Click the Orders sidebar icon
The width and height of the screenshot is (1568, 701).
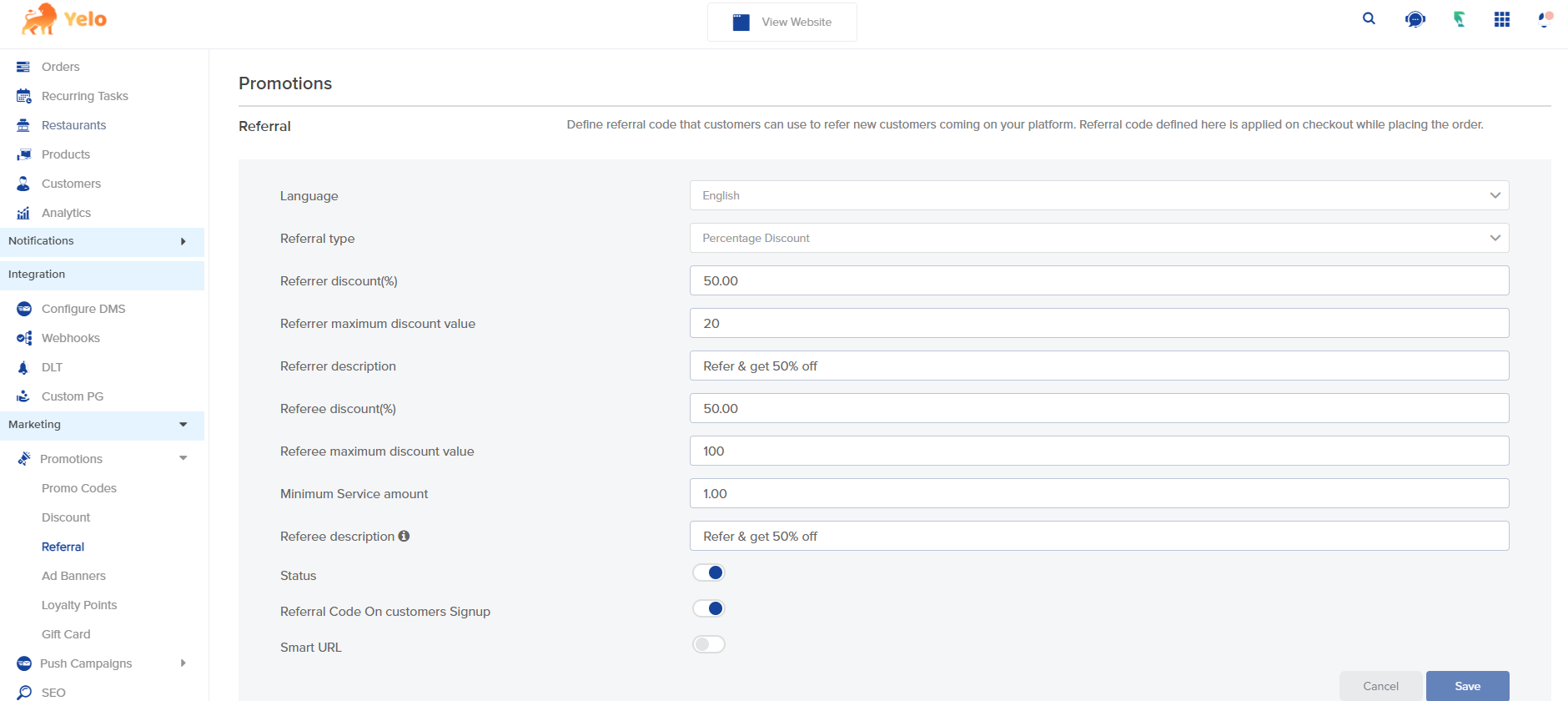point(23,67)
